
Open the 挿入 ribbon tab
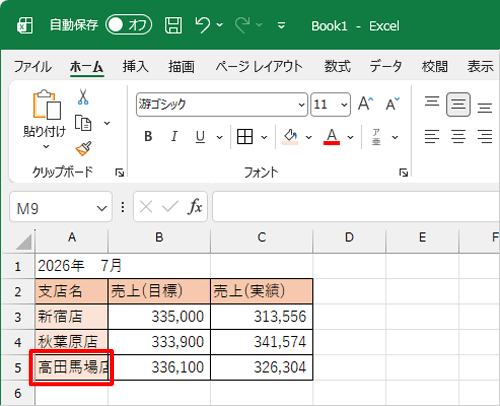click(x=135, y=66)
